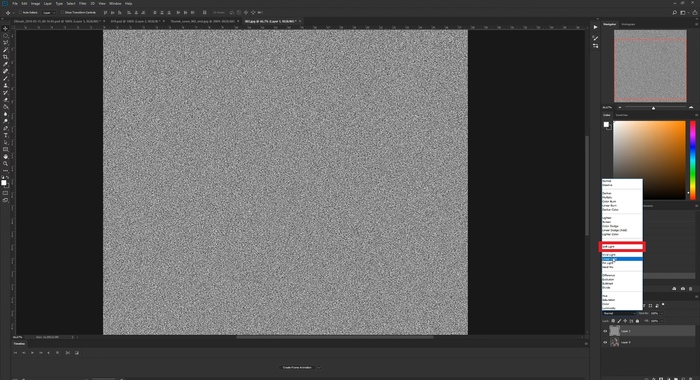This screenshot has height=380, width=700.
Task: Click the Create Frame Animation button
Action: [297, 367]
